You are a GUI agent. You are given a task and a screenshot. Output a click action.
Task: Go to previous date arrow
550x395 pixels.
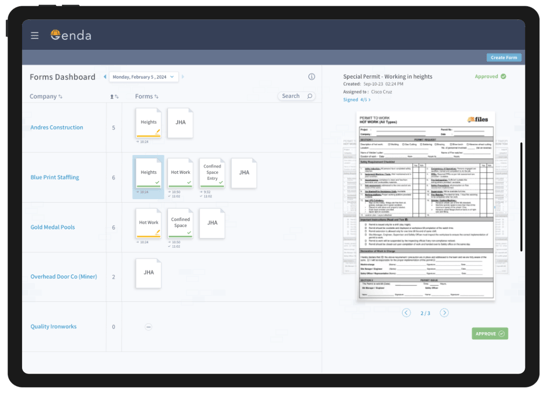105,77
